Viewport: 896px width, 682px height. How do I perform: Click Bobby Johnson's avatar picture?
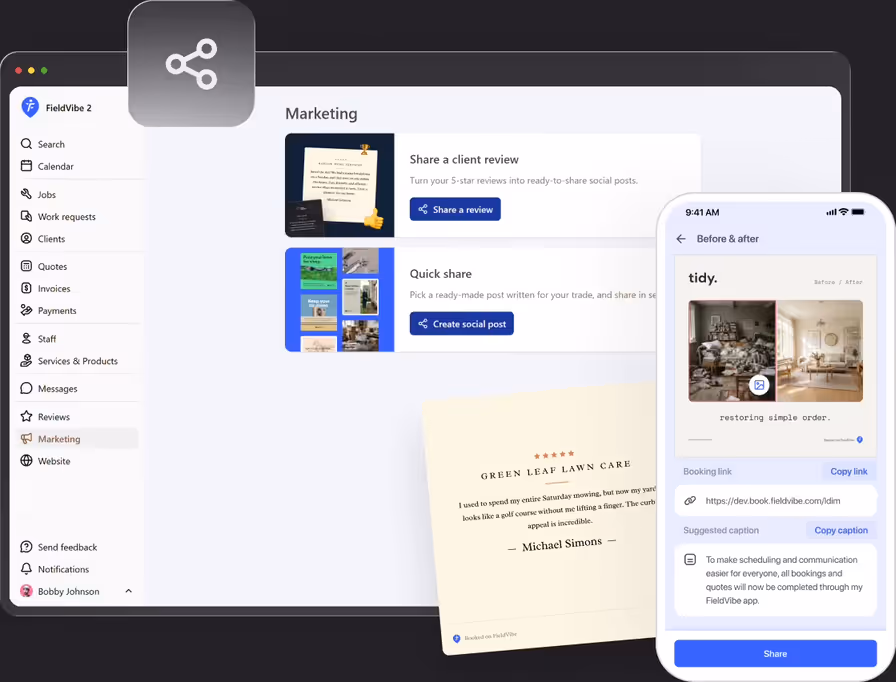tap(26, 591)
